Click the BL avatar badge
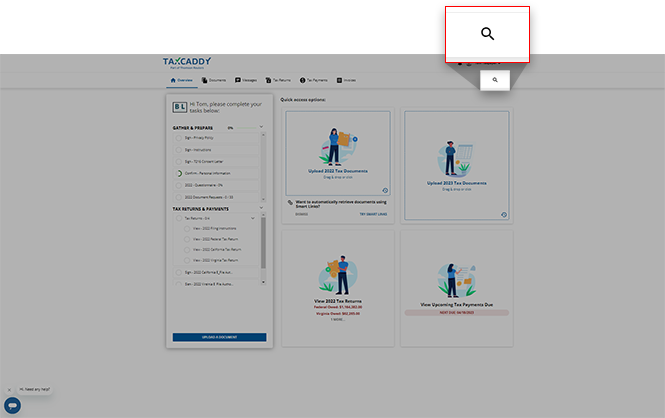The image size is (665, 418). tap(179, 107)
